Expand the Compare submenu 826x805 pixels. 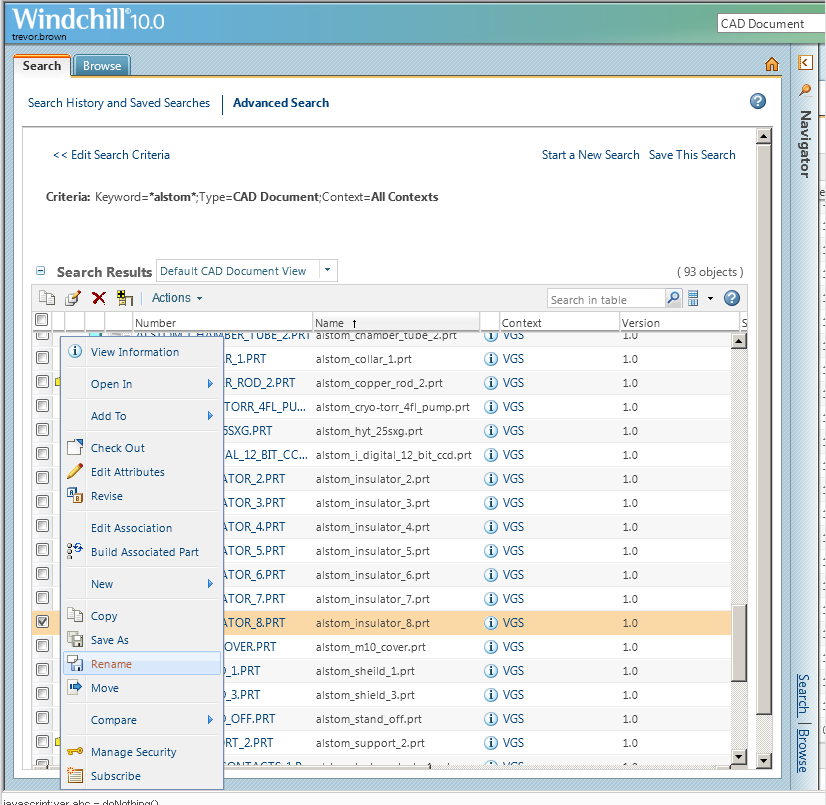click(x=210, y=720)
